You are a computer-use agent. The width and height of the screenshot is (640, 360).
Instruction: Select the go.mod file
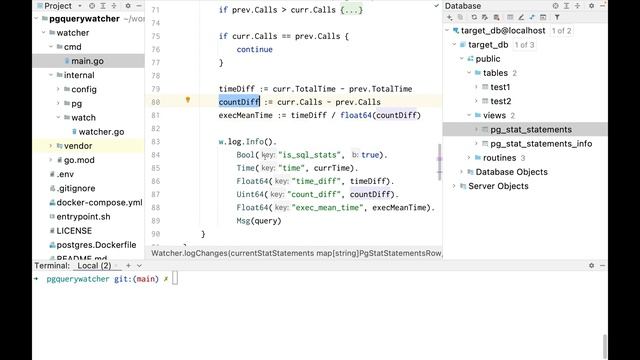click(x=79, y=160)
